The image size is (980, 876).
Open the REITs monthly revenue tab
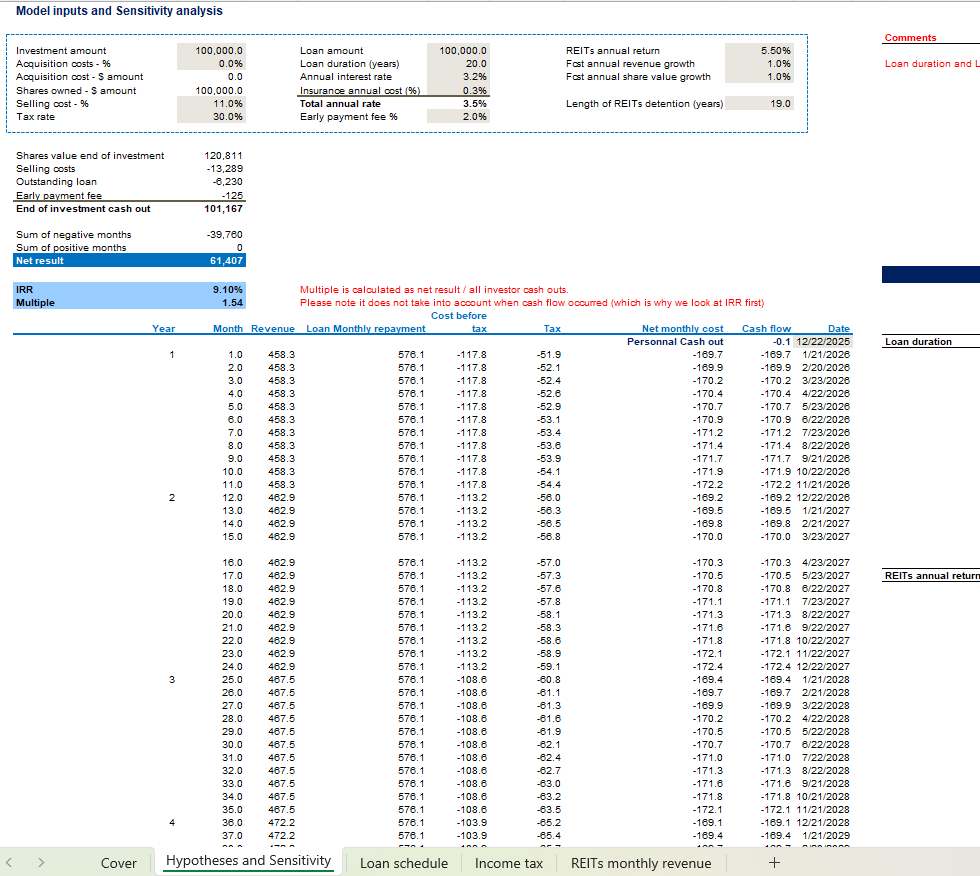[640, 863]
